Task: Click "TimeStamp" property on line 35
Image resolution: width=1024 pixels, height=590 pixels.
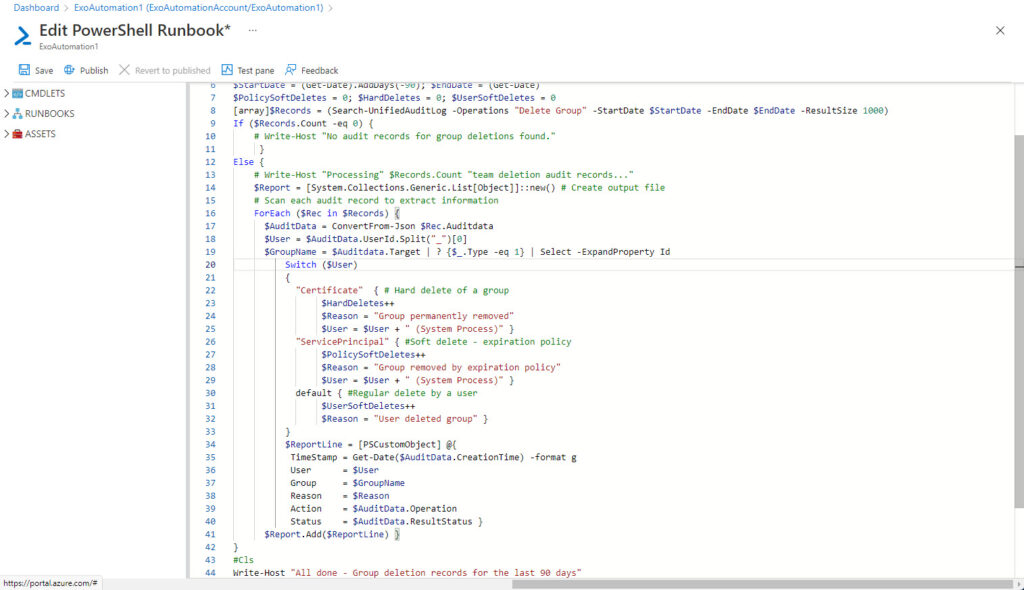Action: (313, 457)
